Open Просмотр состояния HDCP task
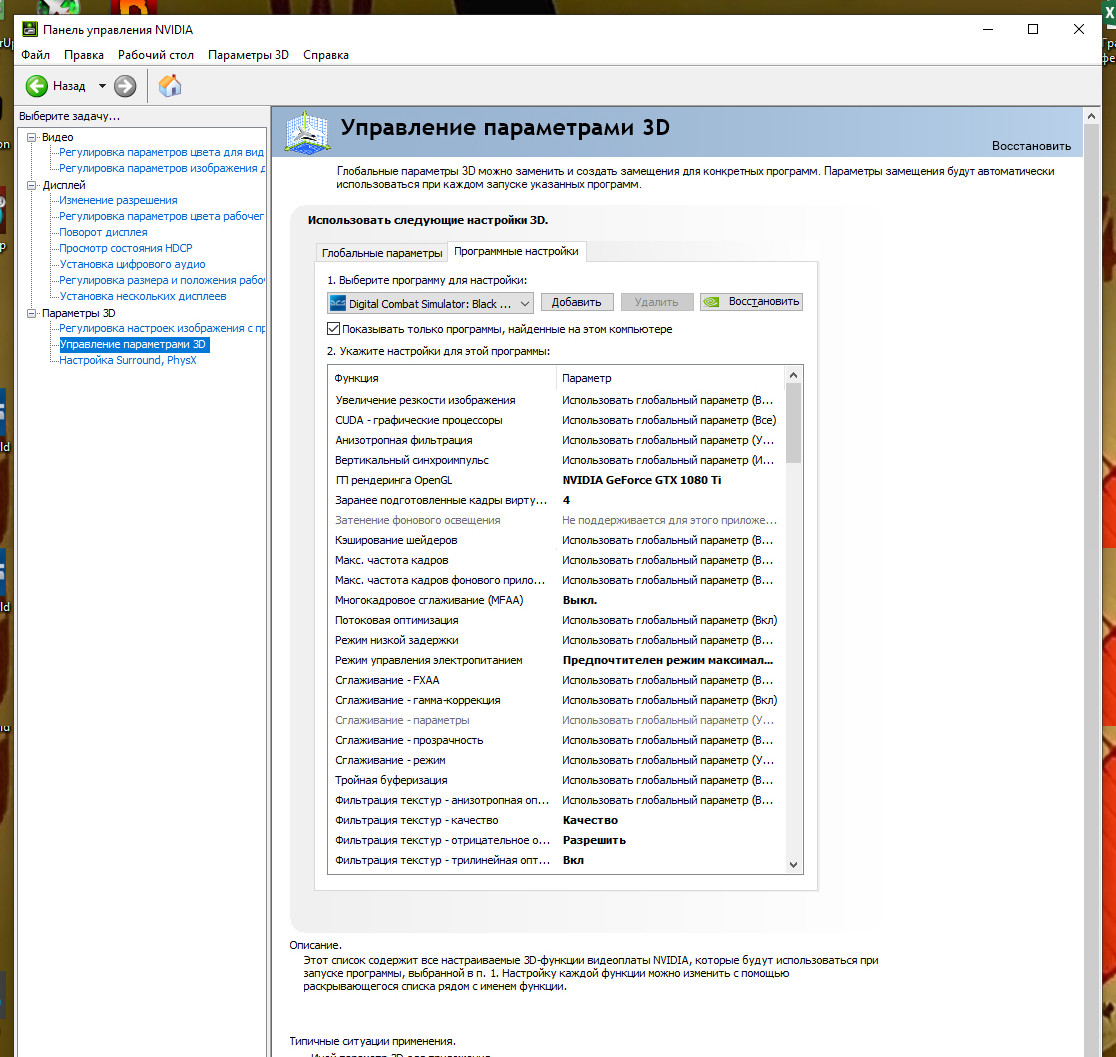 [x=125, y=248]
